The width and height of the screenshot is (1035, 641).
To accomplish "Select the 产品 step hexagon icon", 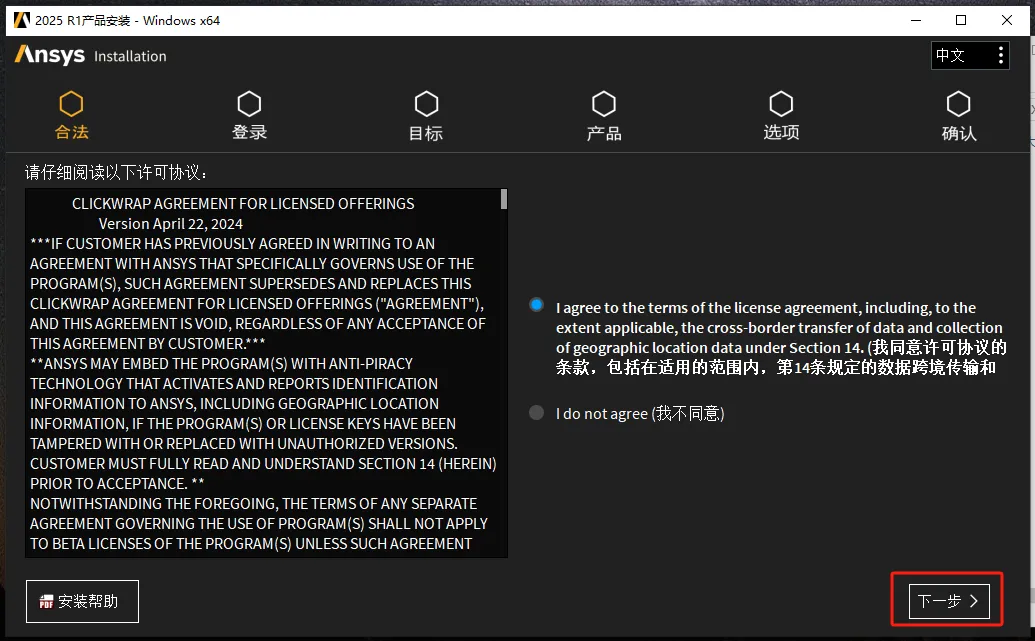I will click(604, 104).
